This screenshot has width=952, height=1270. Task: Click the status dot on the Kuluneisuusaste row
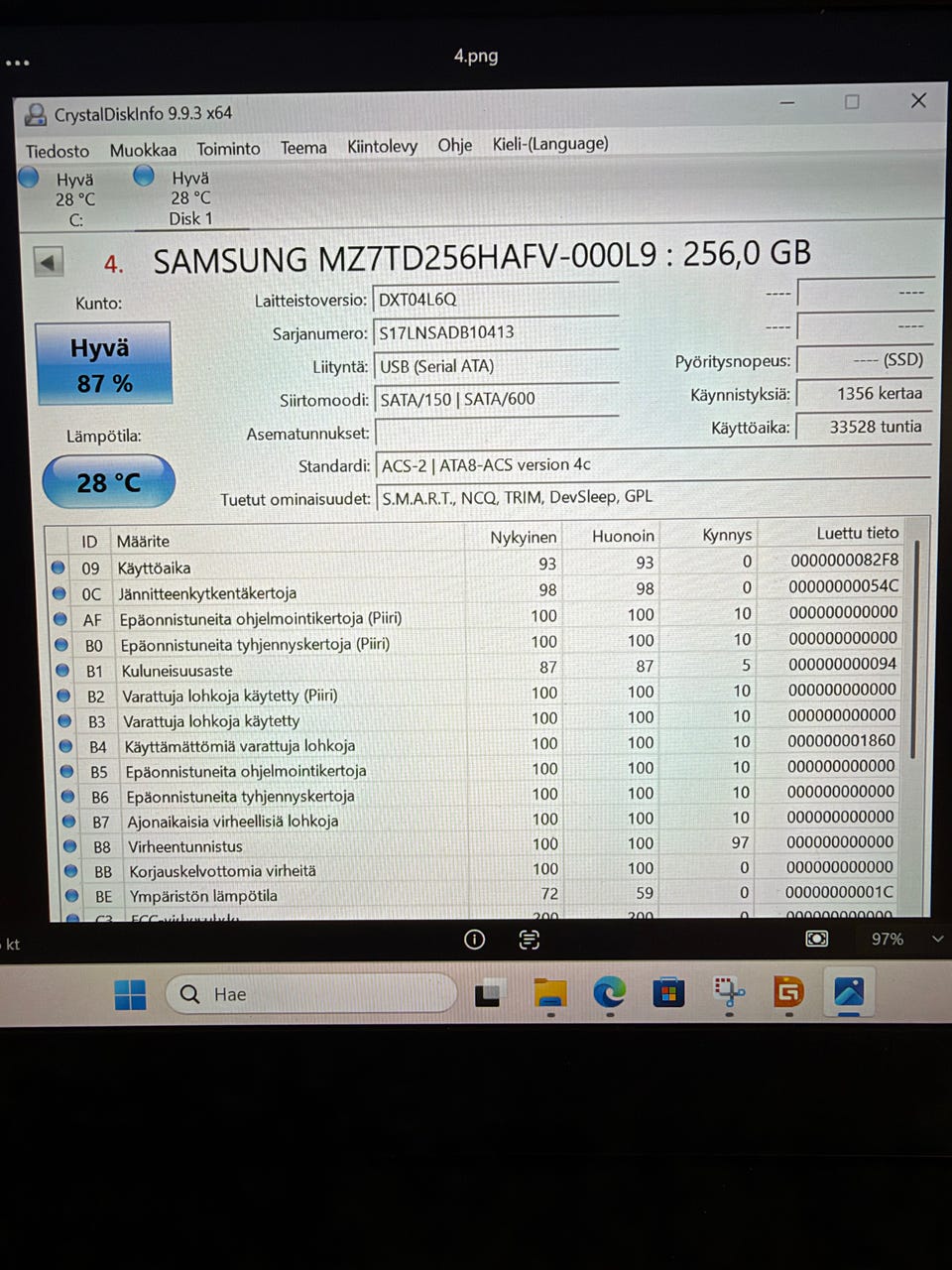coord(62,670)
